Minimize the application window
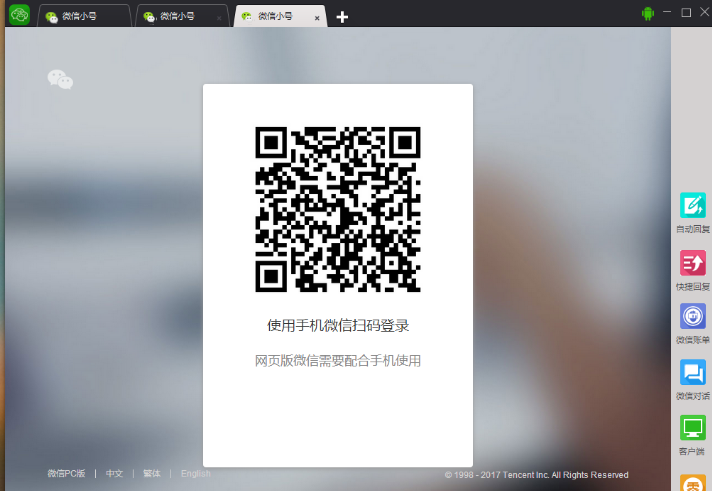Image resolution: width=712 pixels, height=491 pixels. point(667,12)
